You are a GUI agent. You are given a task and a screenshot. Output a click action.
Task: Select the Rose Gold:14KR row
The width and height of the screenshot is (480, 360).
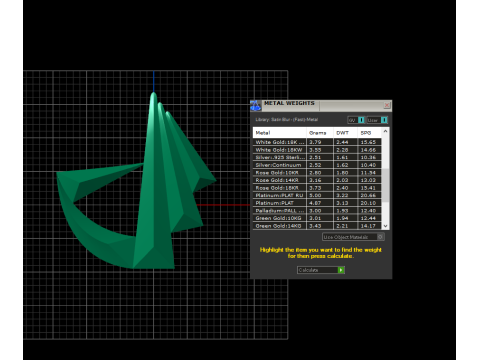[x=317, y=180]
